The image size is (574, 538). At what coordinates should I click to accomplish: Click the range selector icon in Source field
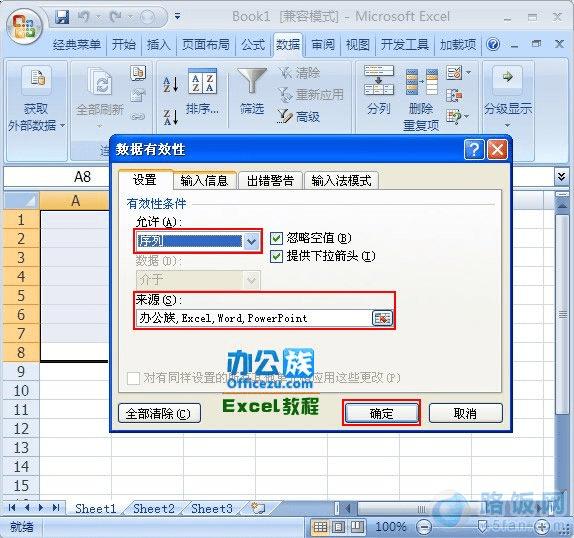[382, 318]
